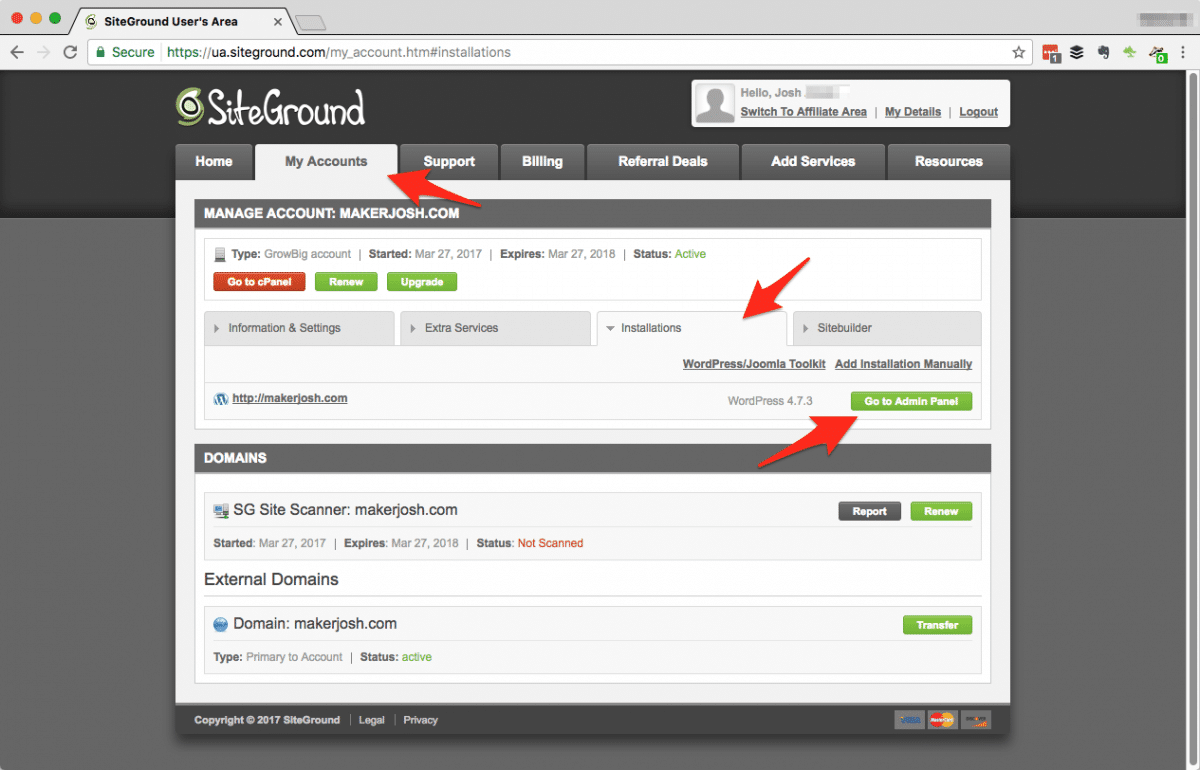1200x770 pixels.
Task: Click the "Copyright © 2017 SiteGround" footer text
Action: coord(267,720)
